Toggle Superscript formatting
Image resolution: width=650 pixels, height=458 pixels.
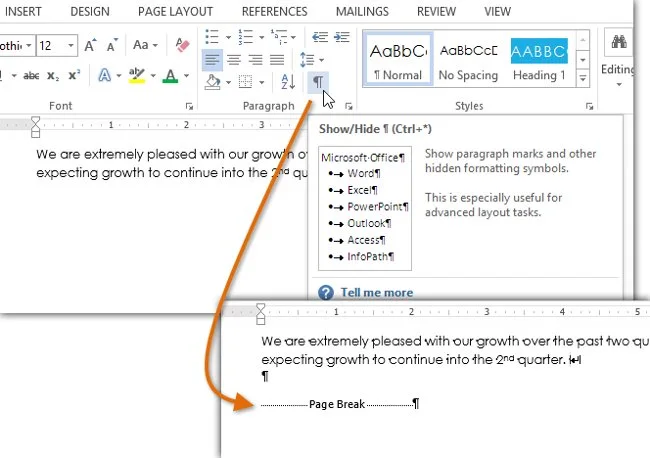(x=74, y=75)
